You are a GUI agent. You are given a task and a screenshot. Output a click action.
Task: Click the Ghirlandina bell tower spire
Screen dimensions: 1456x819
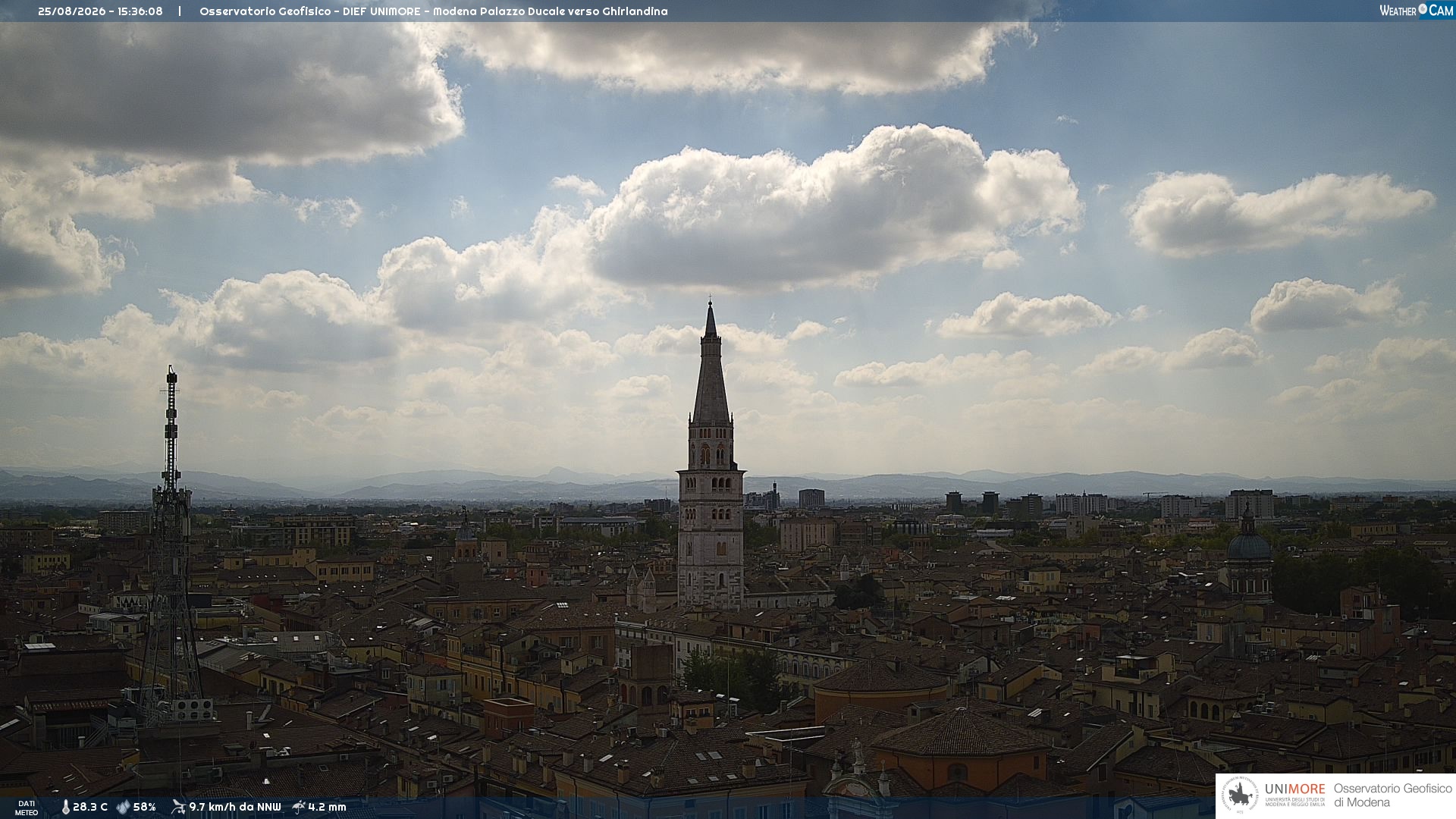click(711, 364)
